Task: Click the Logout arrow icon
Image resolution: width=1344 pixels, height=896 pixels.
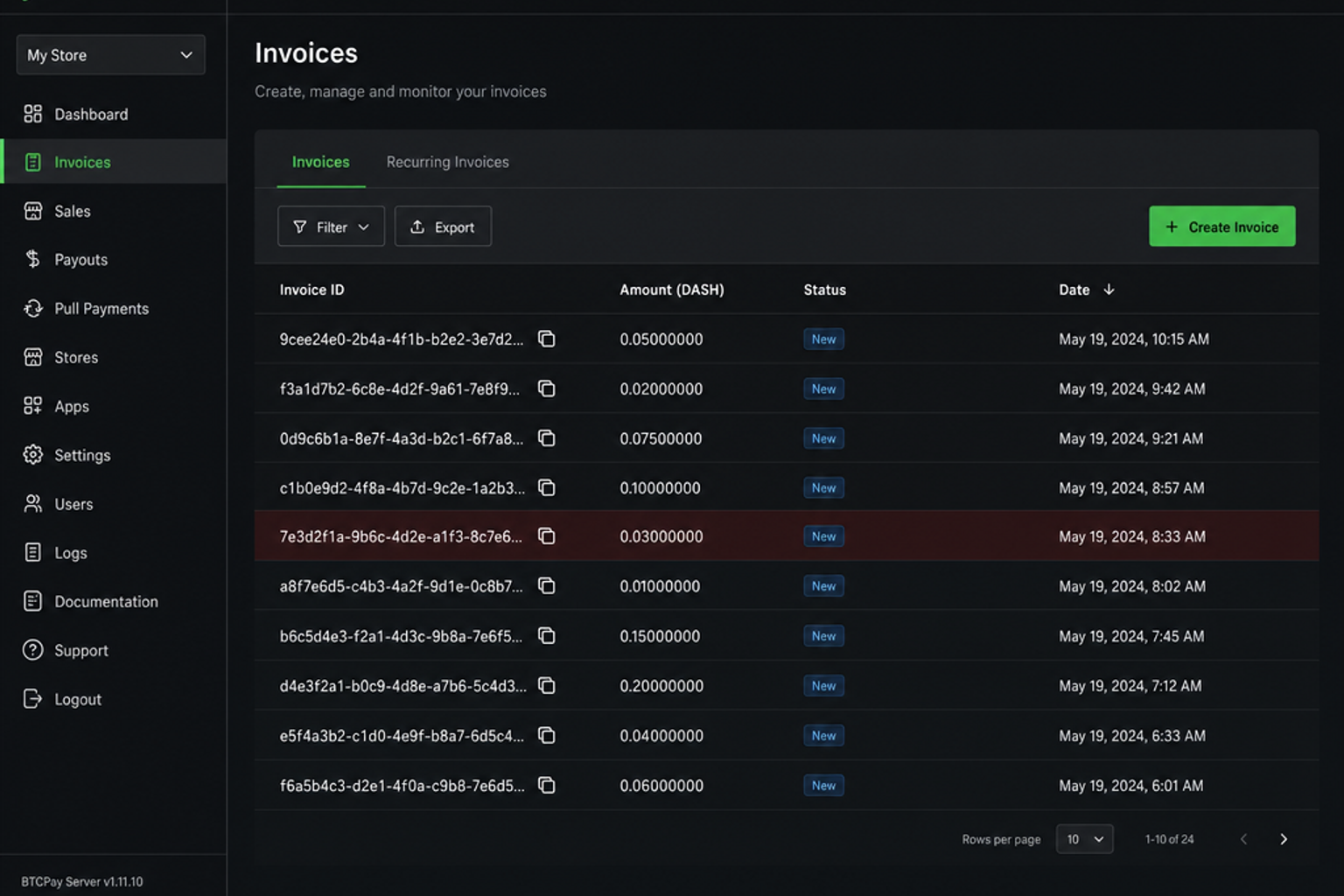Action: click(x=32, y=699)
